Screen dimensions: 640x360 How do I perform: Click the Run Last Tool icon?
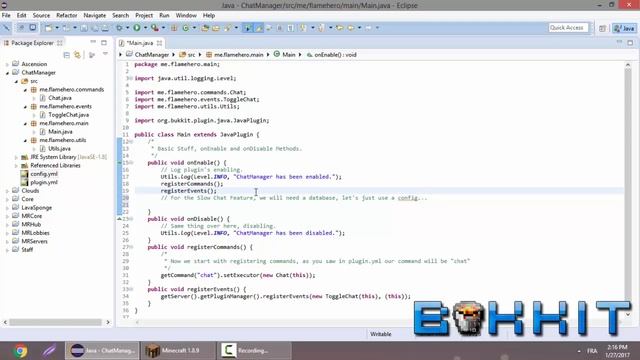[x=155, y=28]
